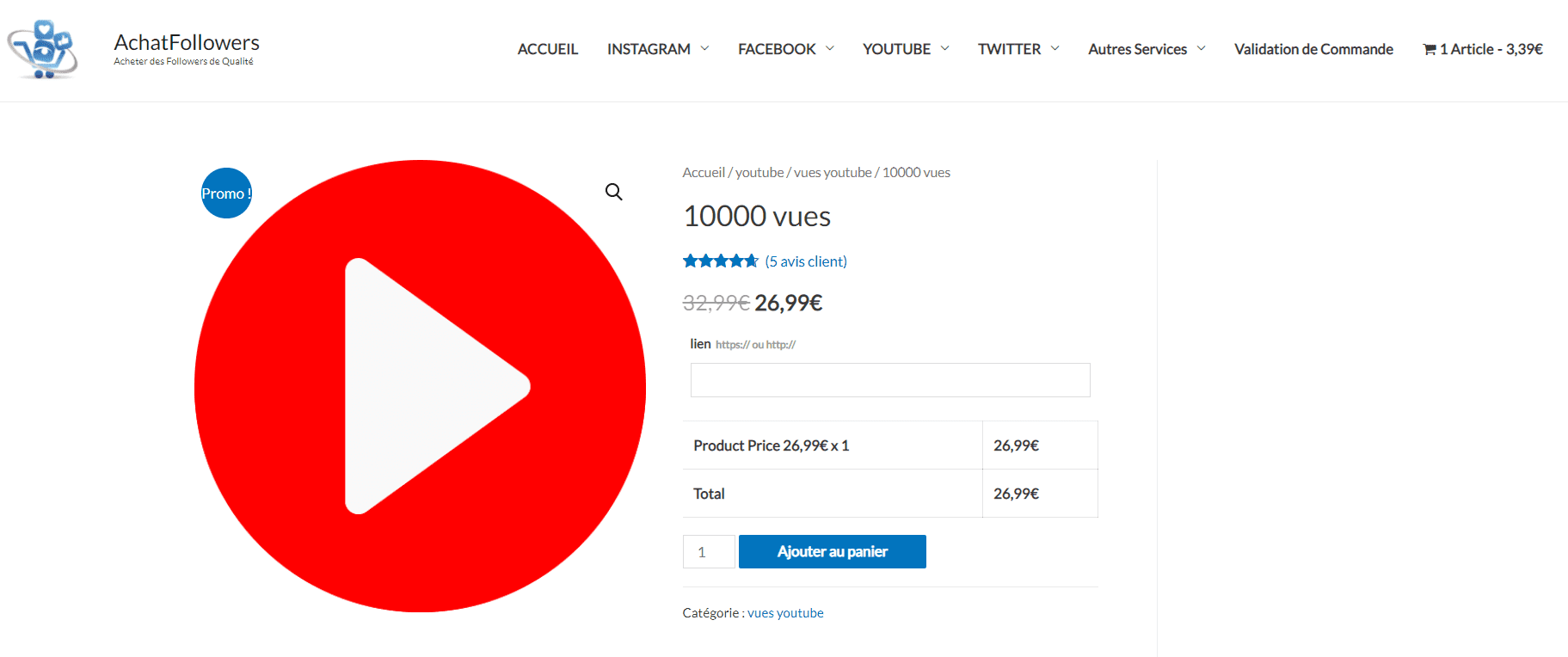
Task: Go to ACCUEIL in the navigation
Action: pyautogui.click(x=548, y=49)
